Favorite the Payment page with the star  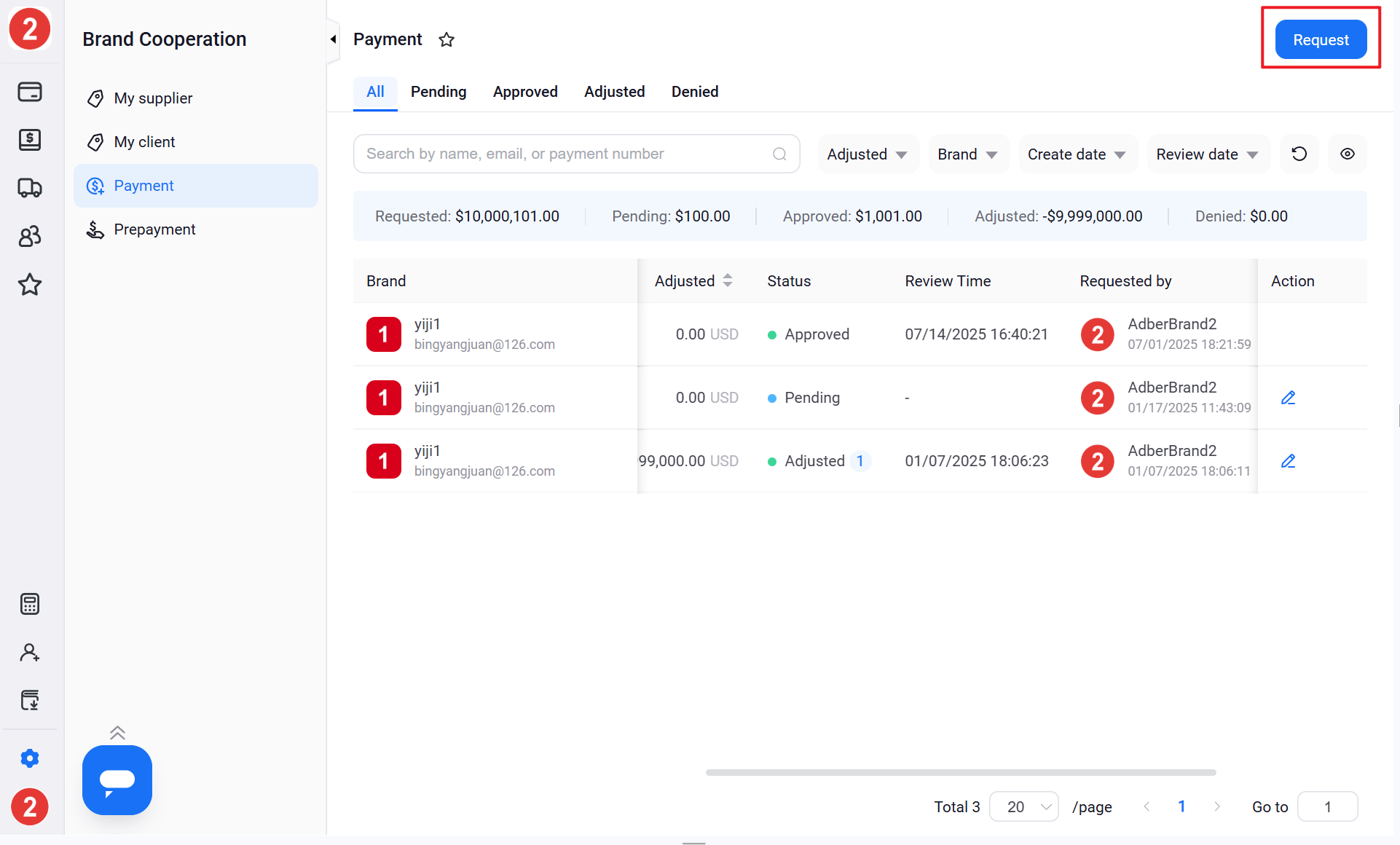447,39
